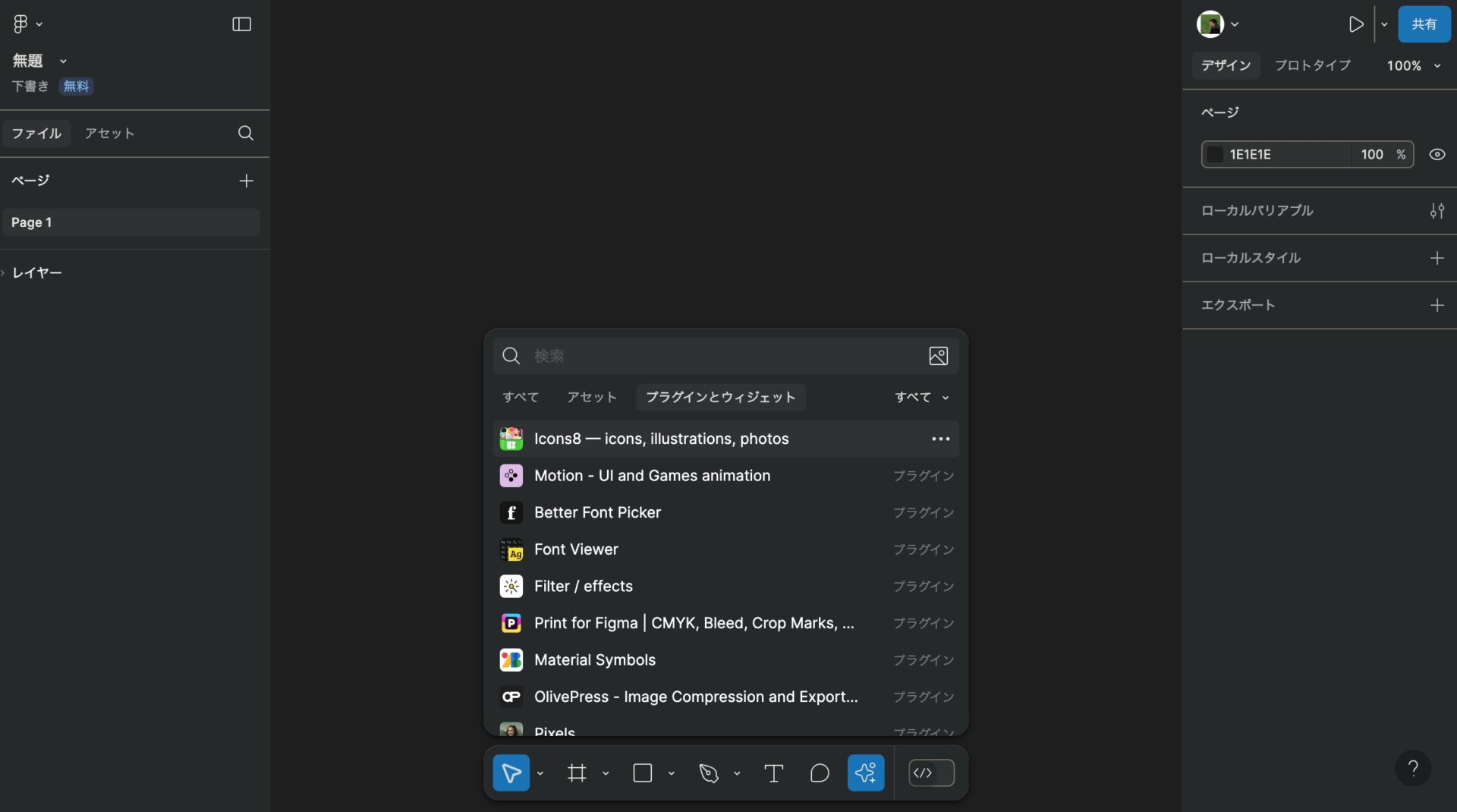The width and height of the screenshot is (1457, 812).
Task: Click the 100 opacity percentage field
Action: pos(1383,154)
